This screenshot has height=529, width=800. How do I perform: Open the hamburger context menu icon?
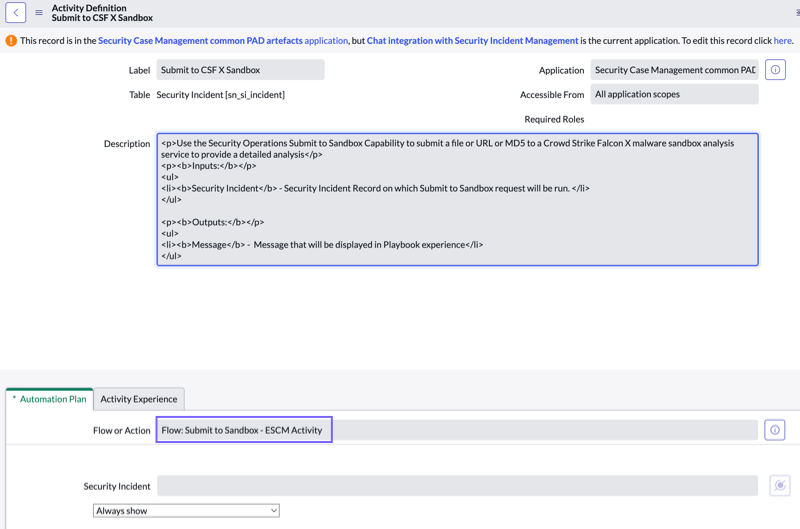point(39,13)
